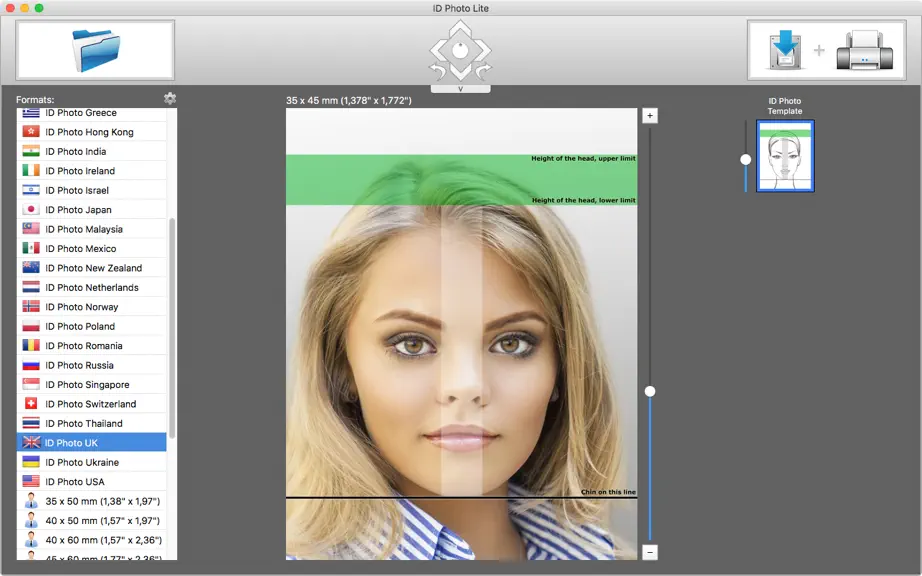Move photo left with the left chevron

[x=437, y=51]
